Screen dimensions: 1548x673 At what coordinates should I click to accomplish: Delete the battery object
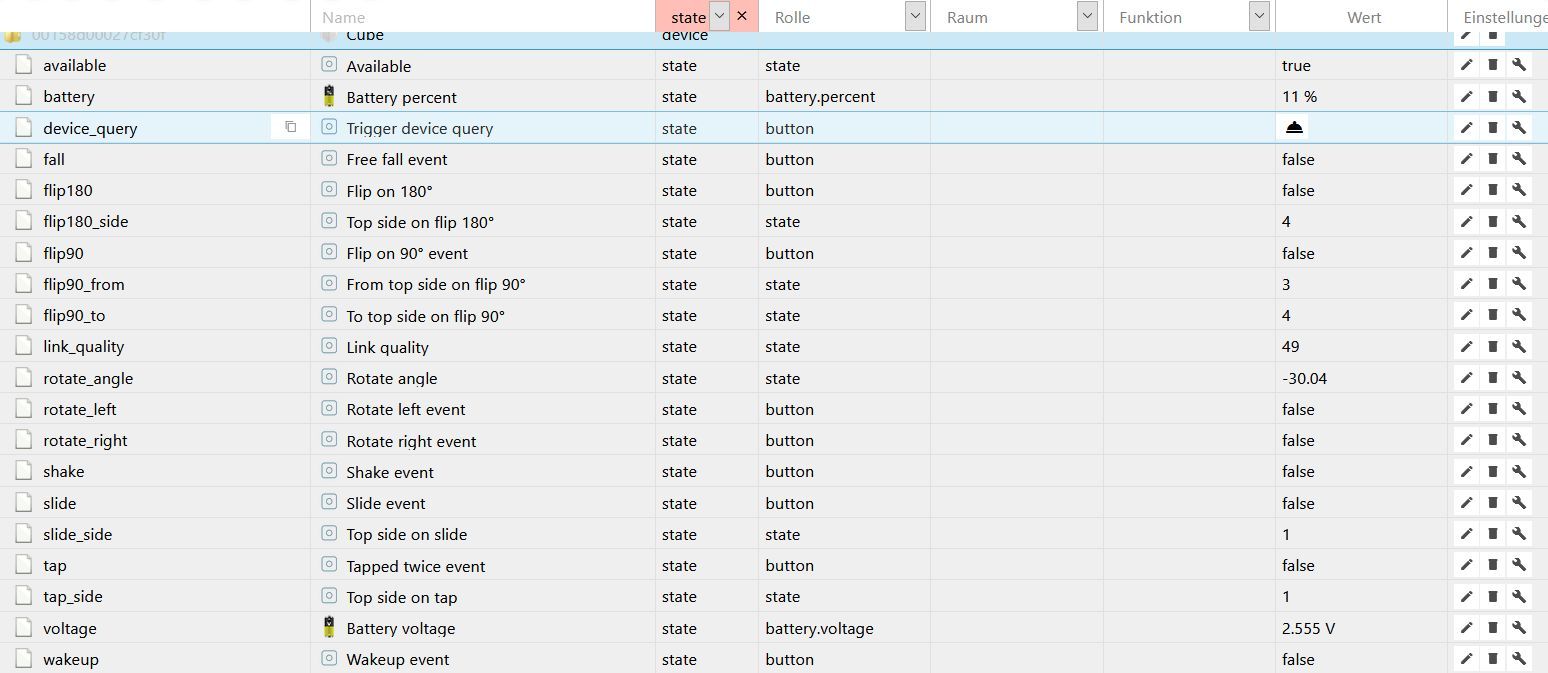pyautogui.click(x=1492, y=96)
